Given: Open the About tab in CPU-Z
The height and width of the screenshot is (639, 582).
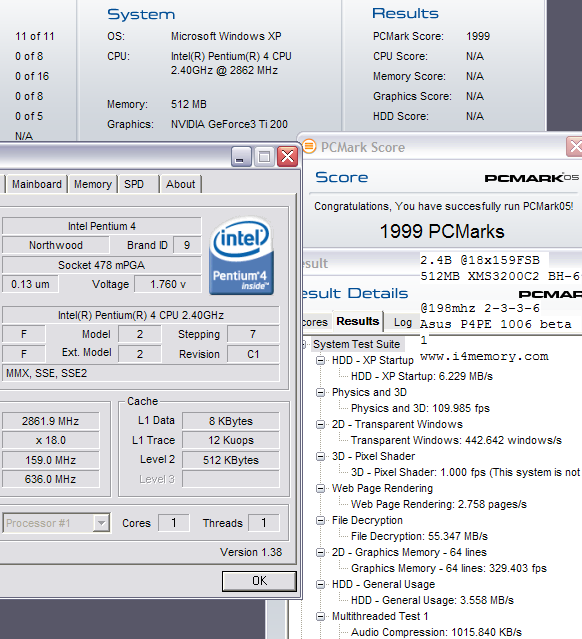Looking at the screenshot, I should 181,184.
